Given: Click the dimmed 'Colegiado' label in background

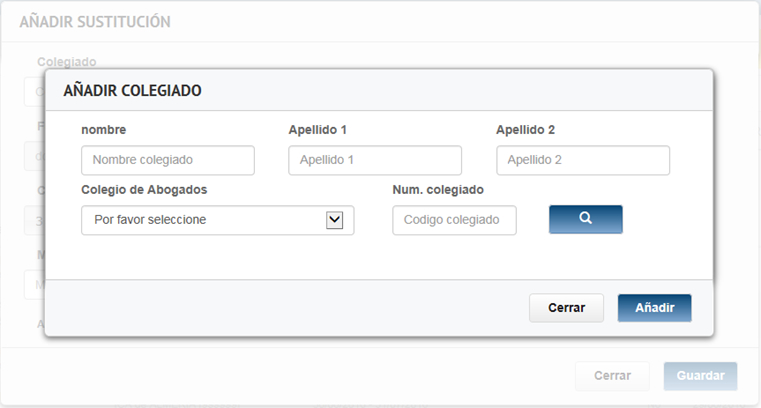Looking at the screenshot, I should 67,61.
